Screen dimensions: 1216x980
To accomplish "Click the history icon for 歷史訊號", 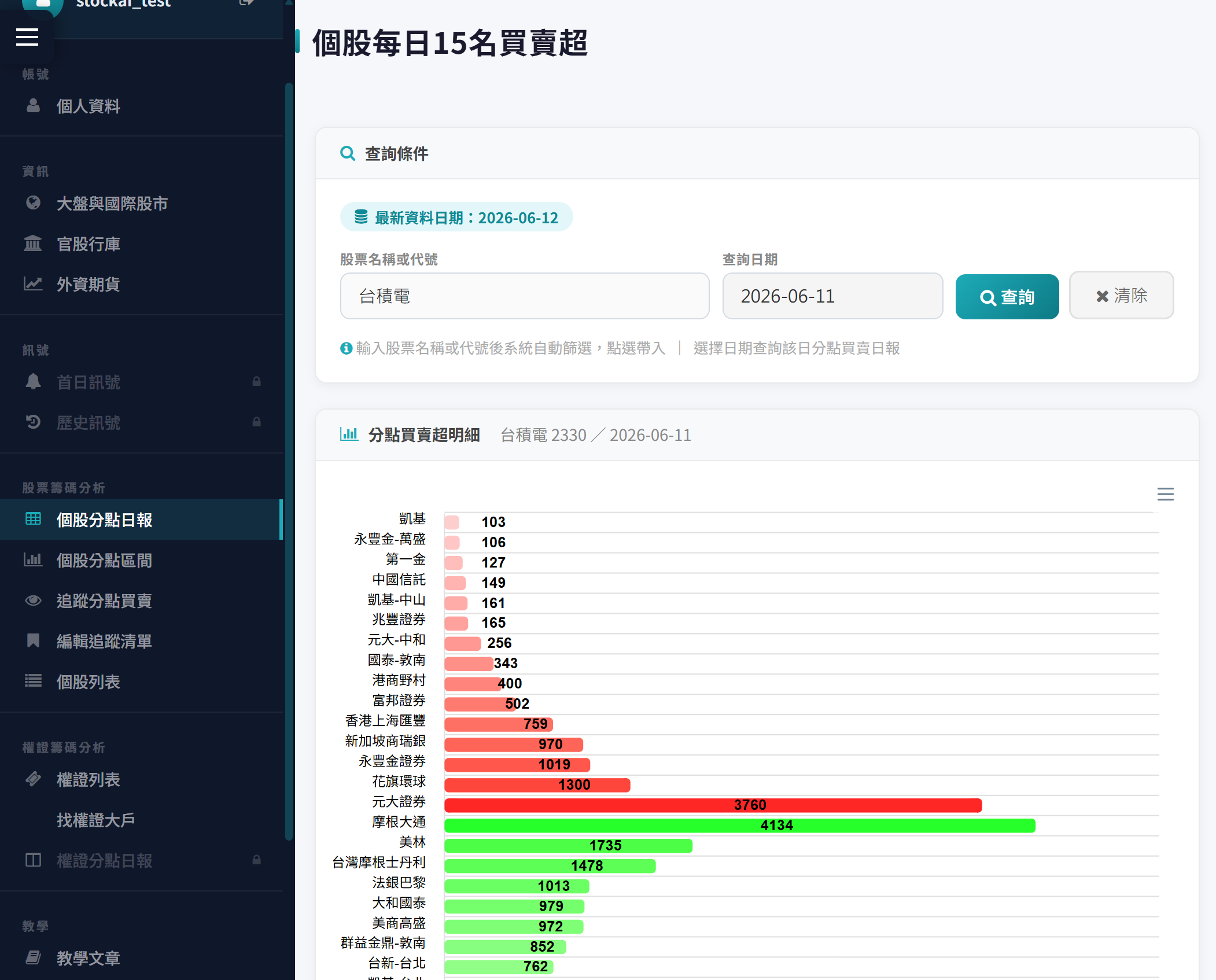I will point(33,422).
